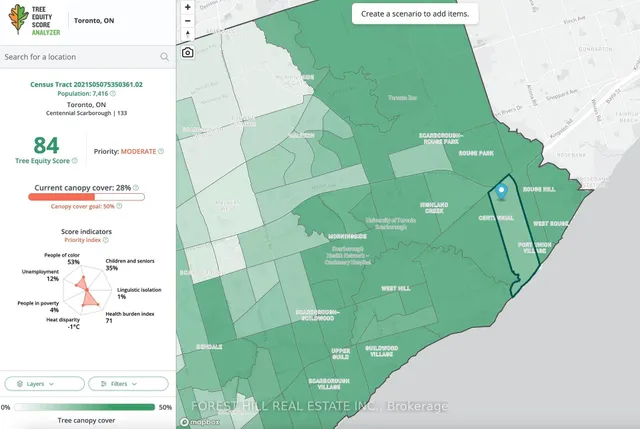
Task: Click the search magnifier icon
Action: (164, 57)
